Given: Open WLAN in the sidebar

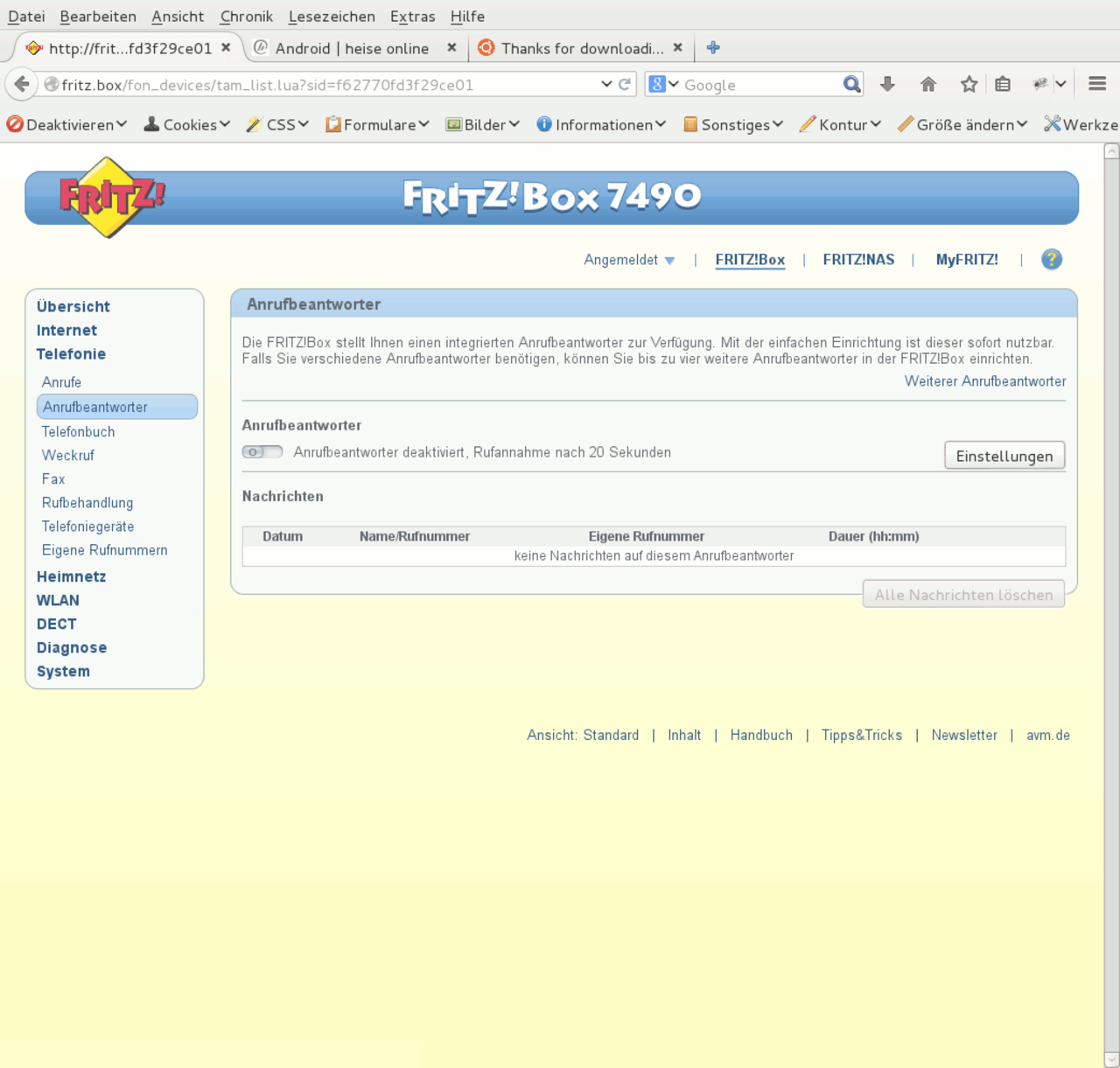Looking at the screenshot, I should pyautogui.click(x=58, y=600).
